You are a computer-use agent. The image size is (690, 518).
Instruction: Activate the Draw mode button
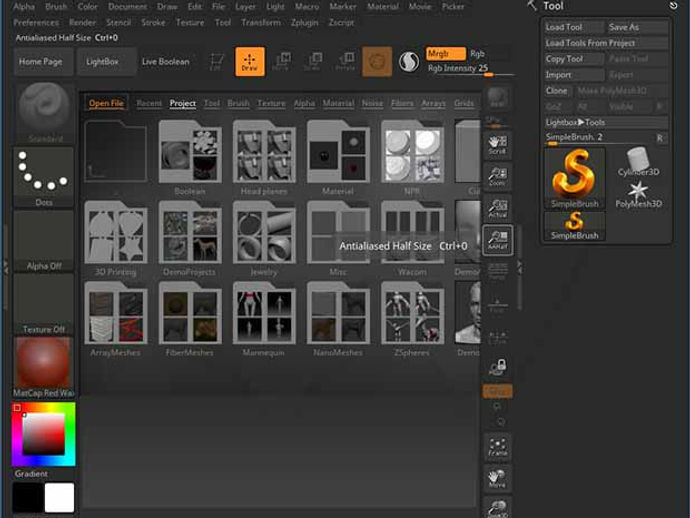pos(250,62)
